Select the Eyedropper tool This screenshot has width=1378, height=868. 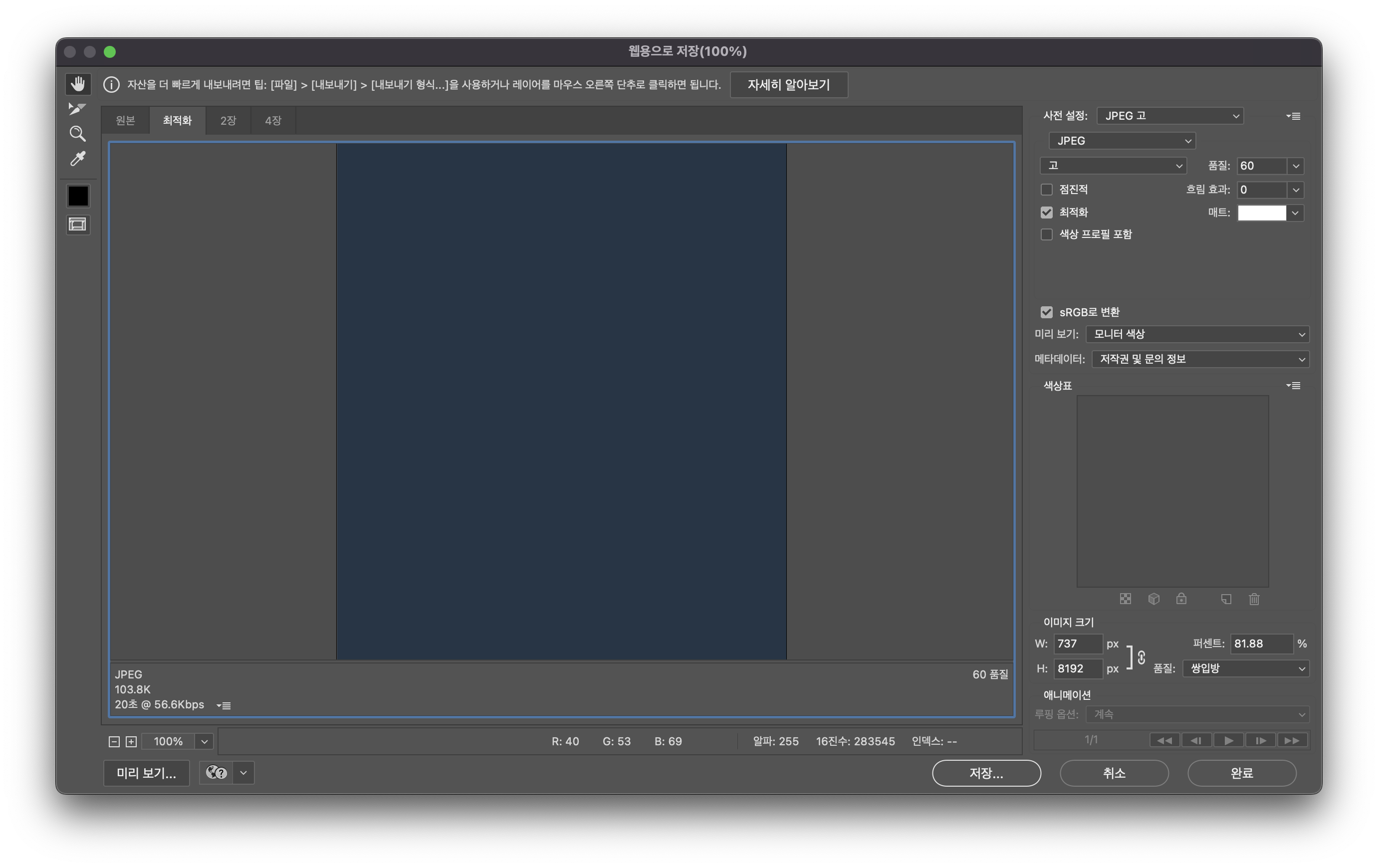pos(78,159)
